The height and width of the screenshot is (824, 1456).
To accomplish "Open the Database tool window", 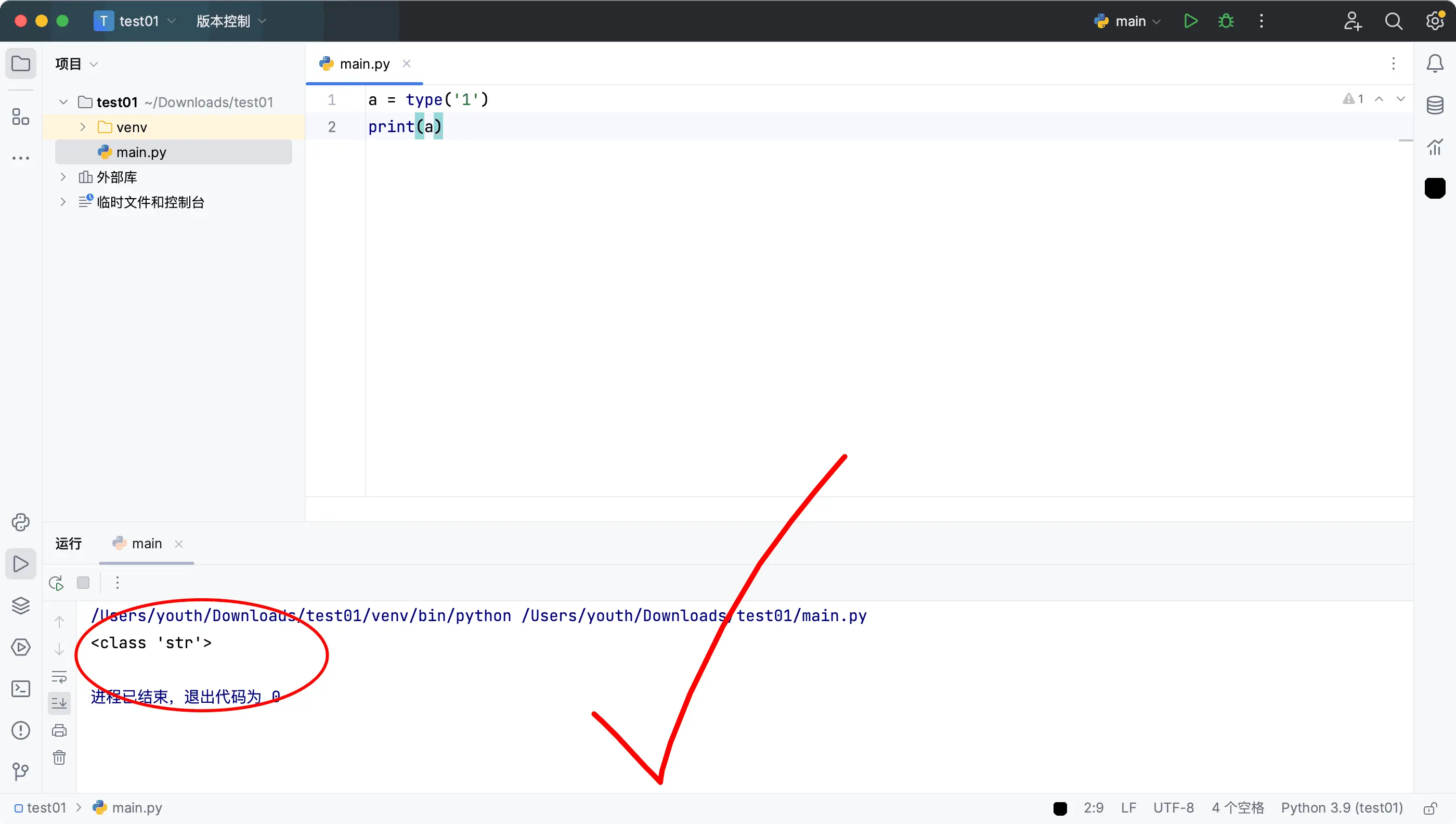I will point(1435,105).
